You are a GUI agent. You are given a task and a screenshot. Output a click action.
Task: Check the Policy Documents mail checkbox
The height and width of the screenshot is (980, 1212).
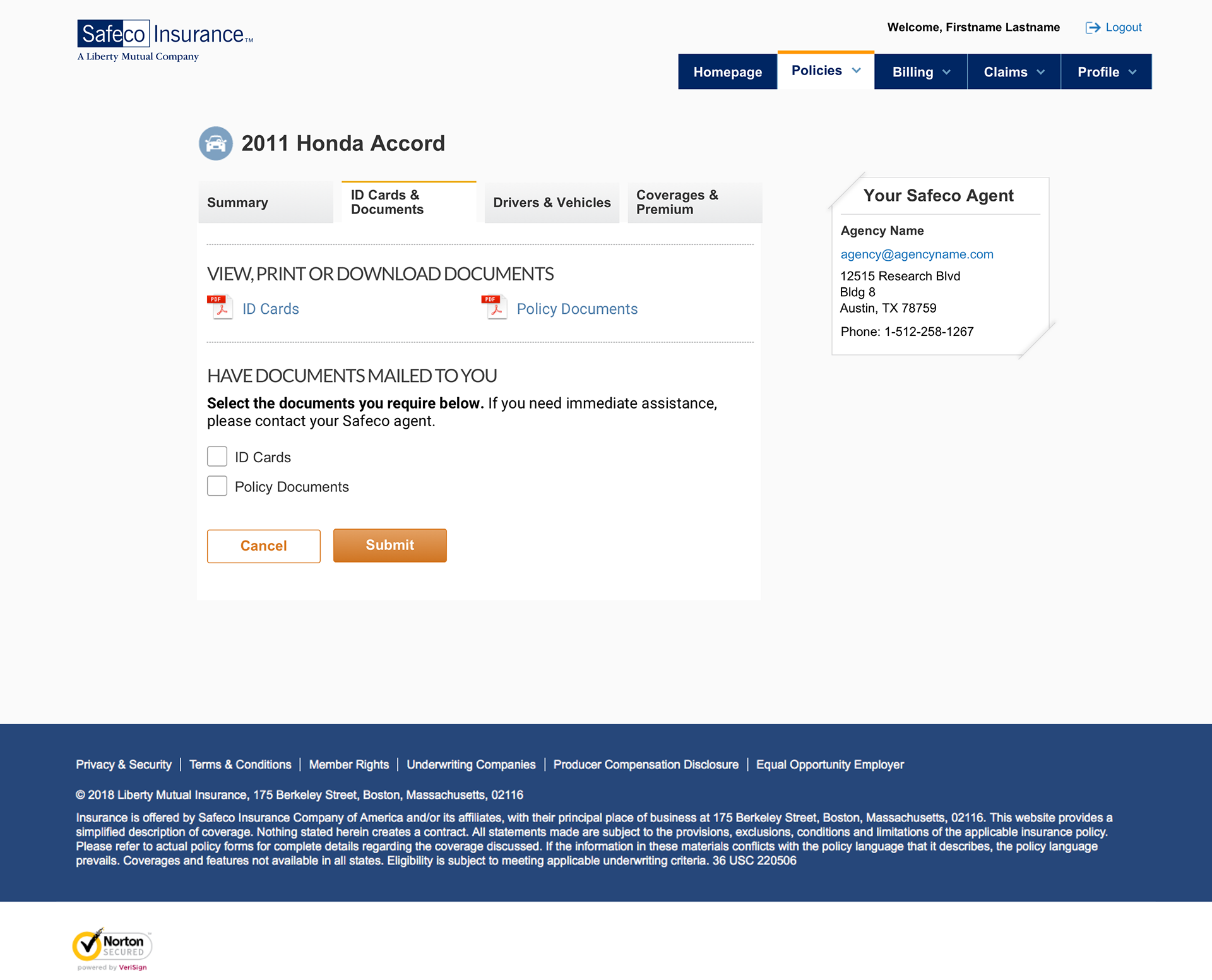tap(217, 486)
